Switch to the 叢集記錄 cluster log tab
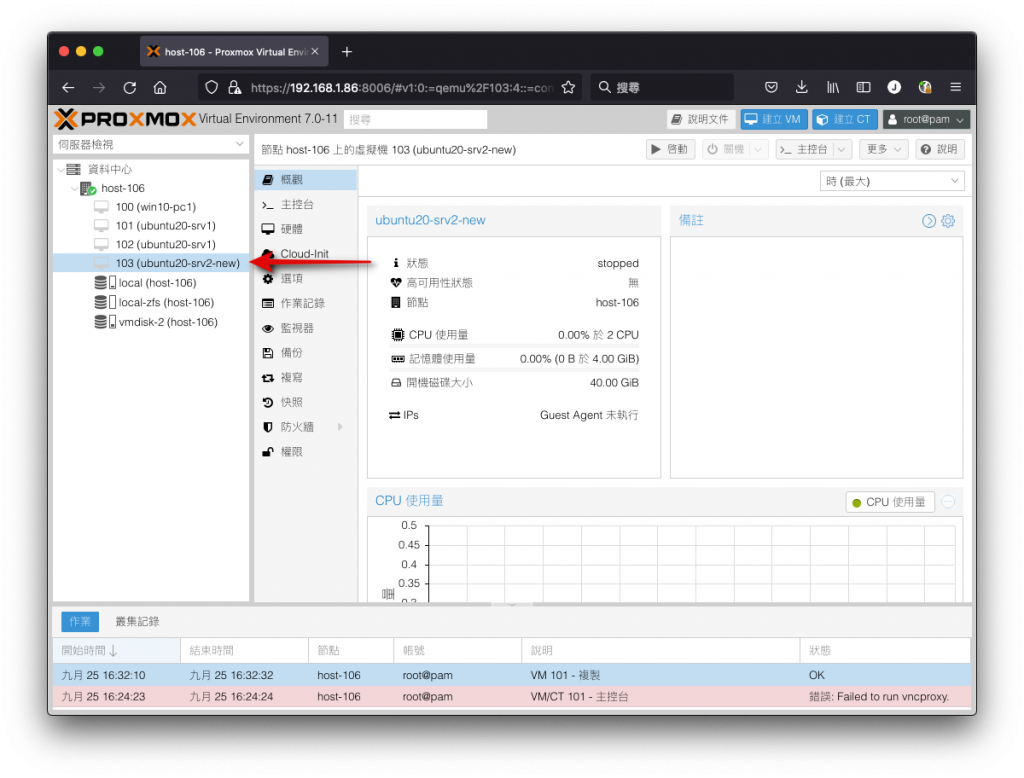This screenshot has width=1024, height=778. [x=137, y=621]
